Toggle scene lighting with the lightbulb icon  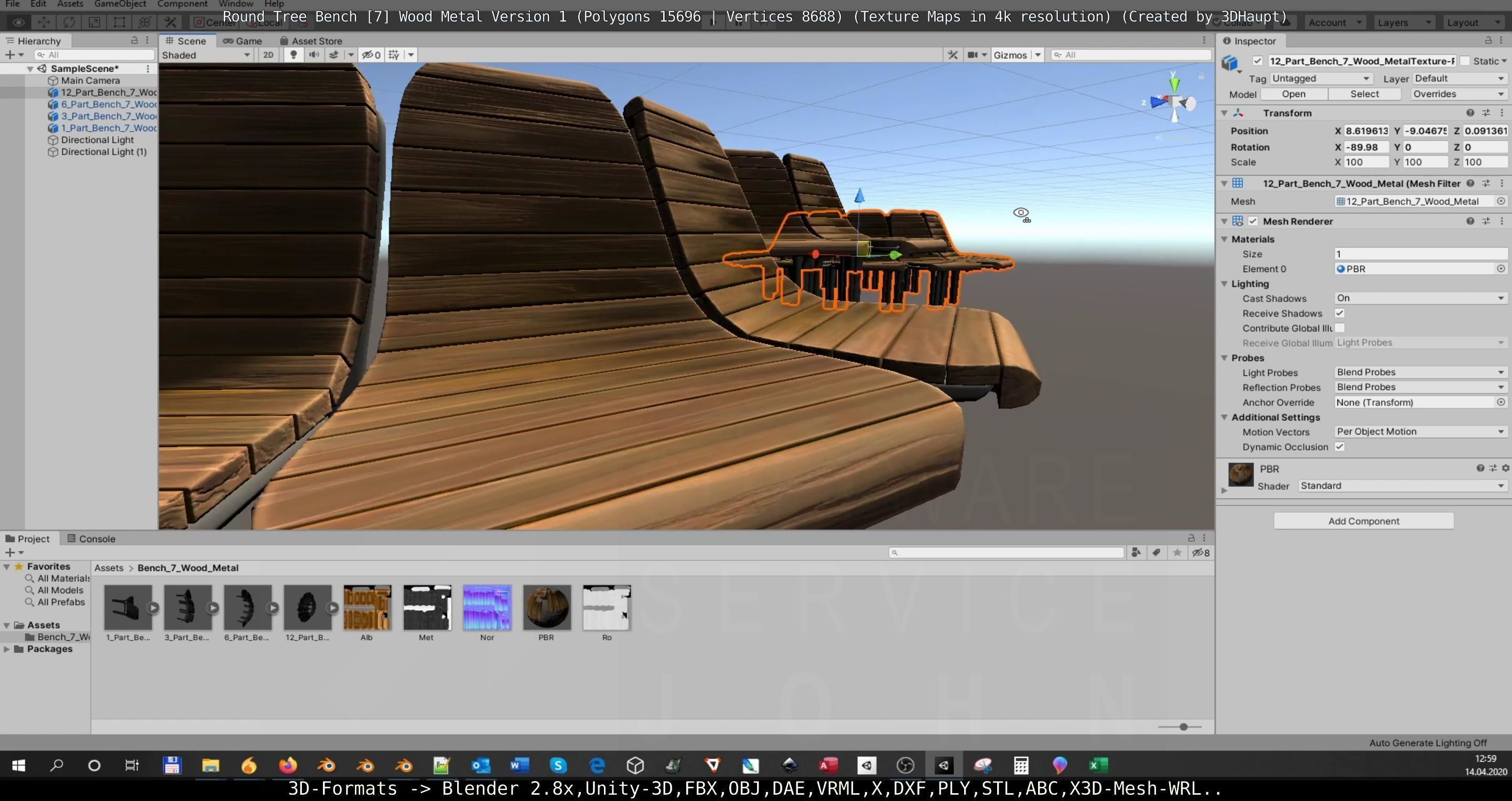click(294, 55)
